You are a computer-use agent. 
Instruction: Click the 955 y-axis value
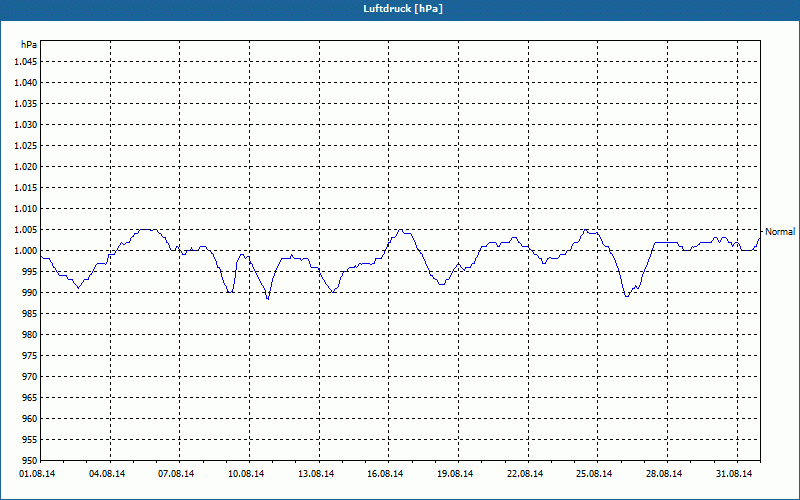point(31,440)
